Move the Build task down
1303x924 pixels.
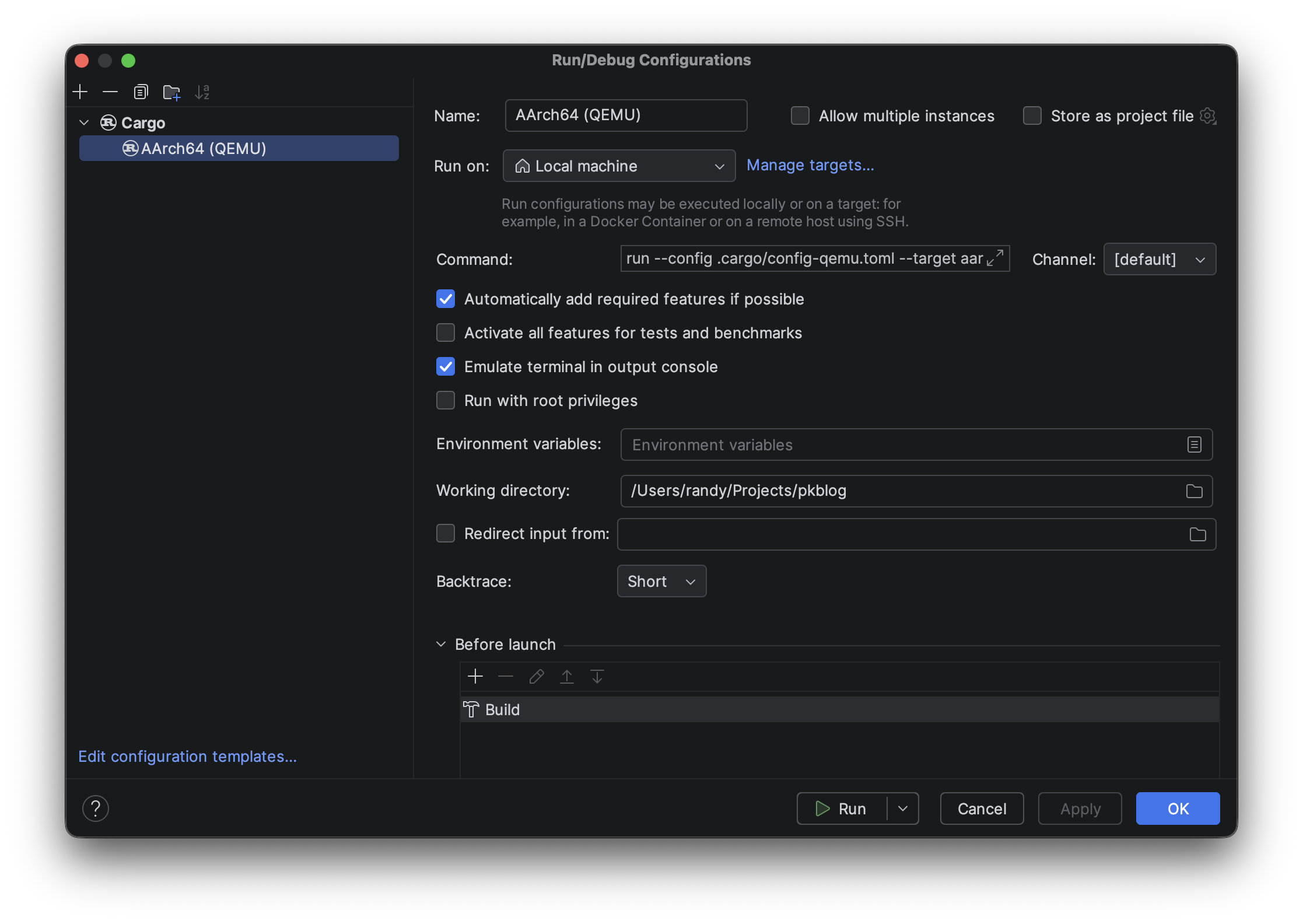[597, 677]
